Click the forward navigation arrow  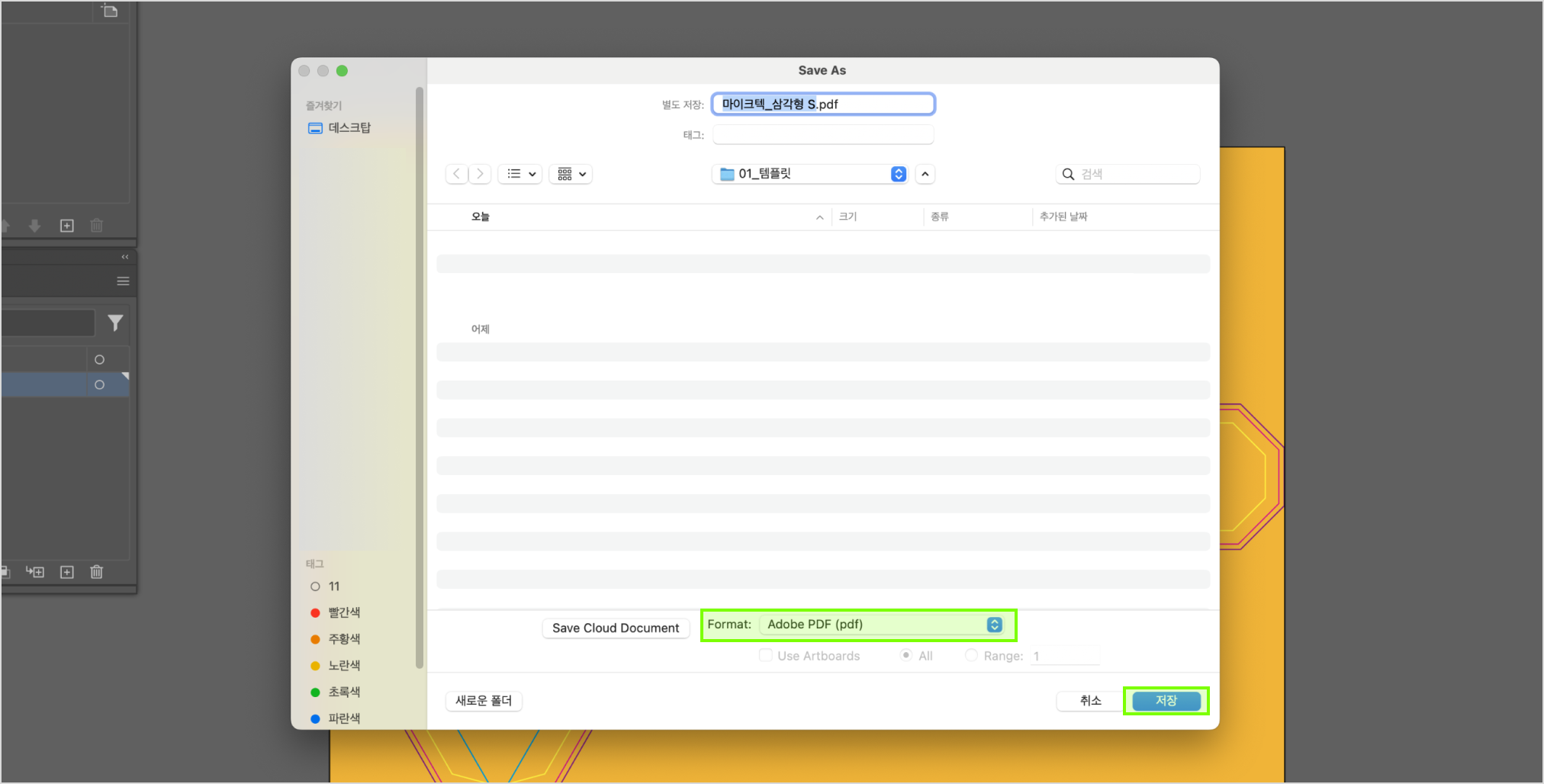480,174
